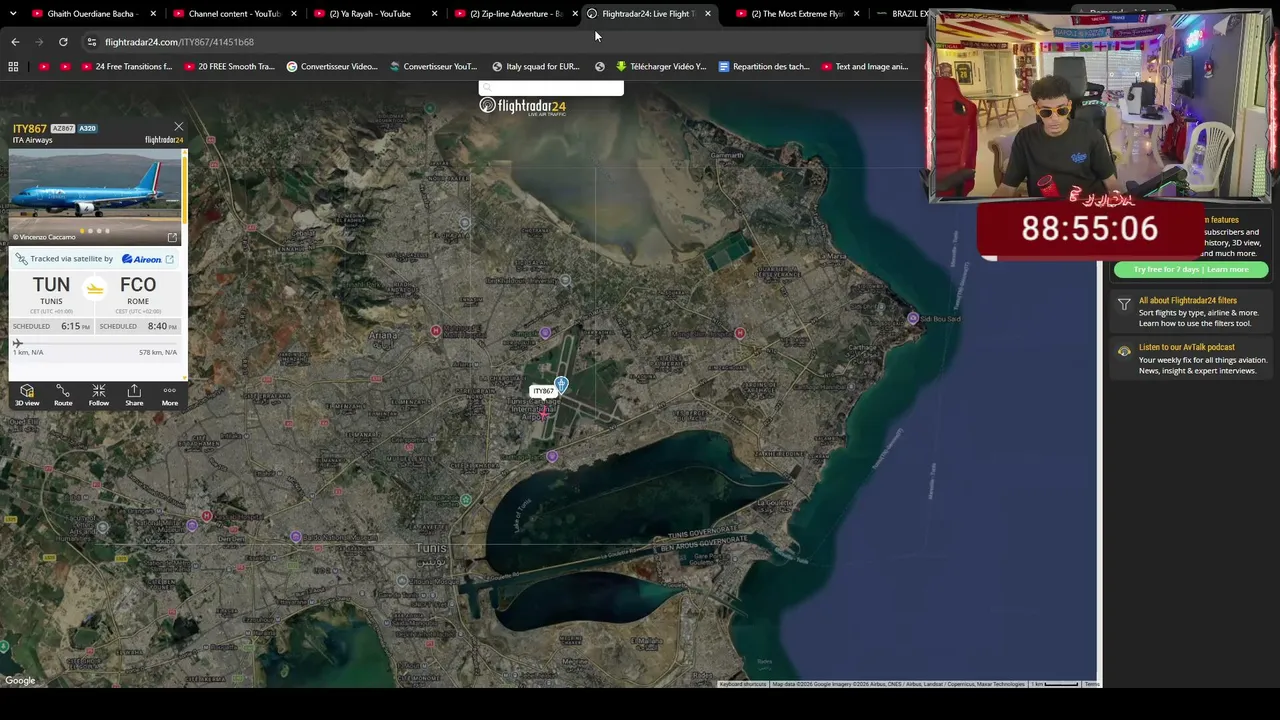The width and height of the screenshot is (1280, 720).
Task: Open map Terms link at bottom
Action: tap(1092, 684)
